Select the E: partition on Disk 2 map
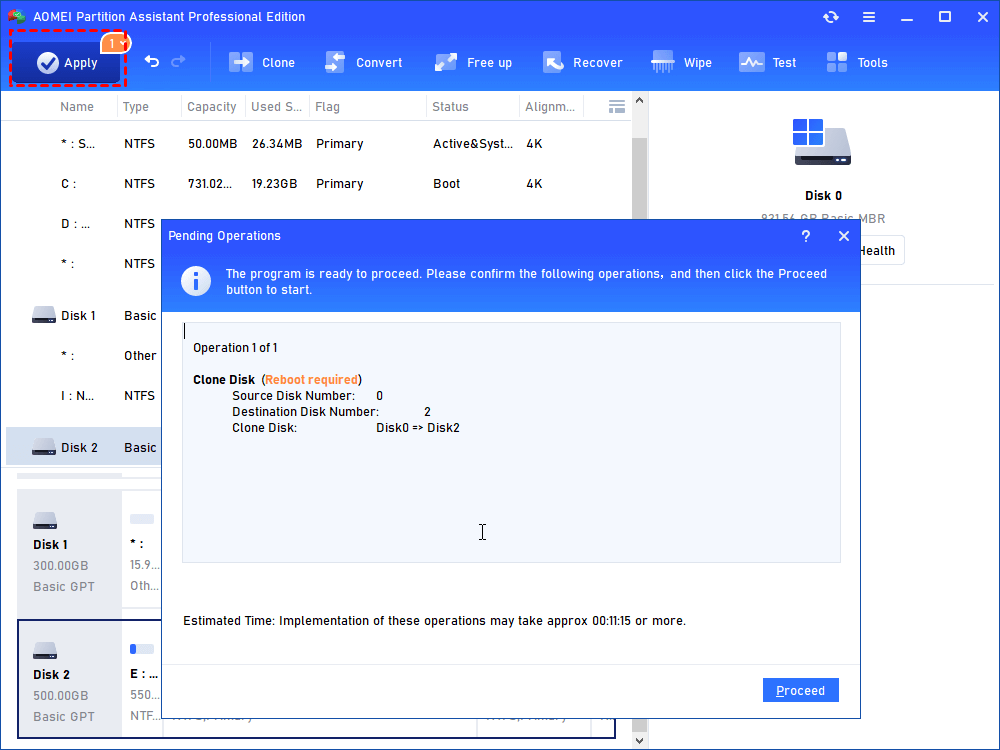 point(143,680)
